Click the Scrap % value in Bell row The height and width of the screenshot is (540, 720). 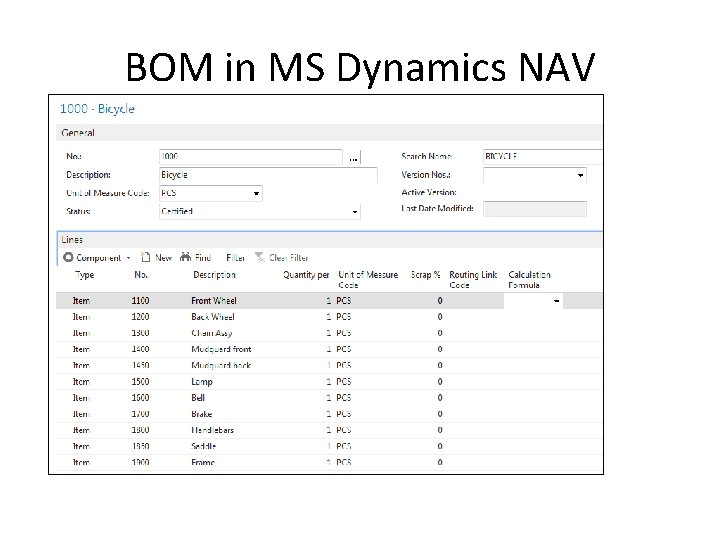tap(440, 398)
